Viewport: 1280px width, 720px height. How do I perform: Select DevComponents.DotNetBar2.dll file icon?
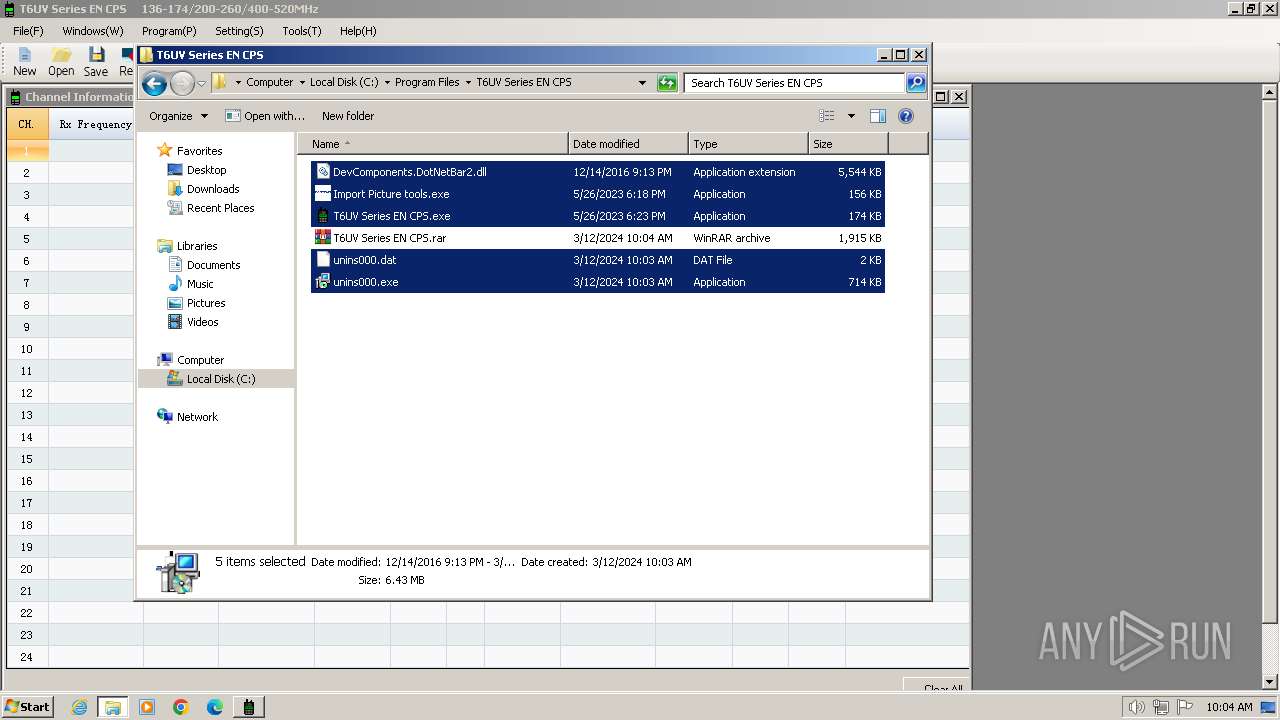323,172
